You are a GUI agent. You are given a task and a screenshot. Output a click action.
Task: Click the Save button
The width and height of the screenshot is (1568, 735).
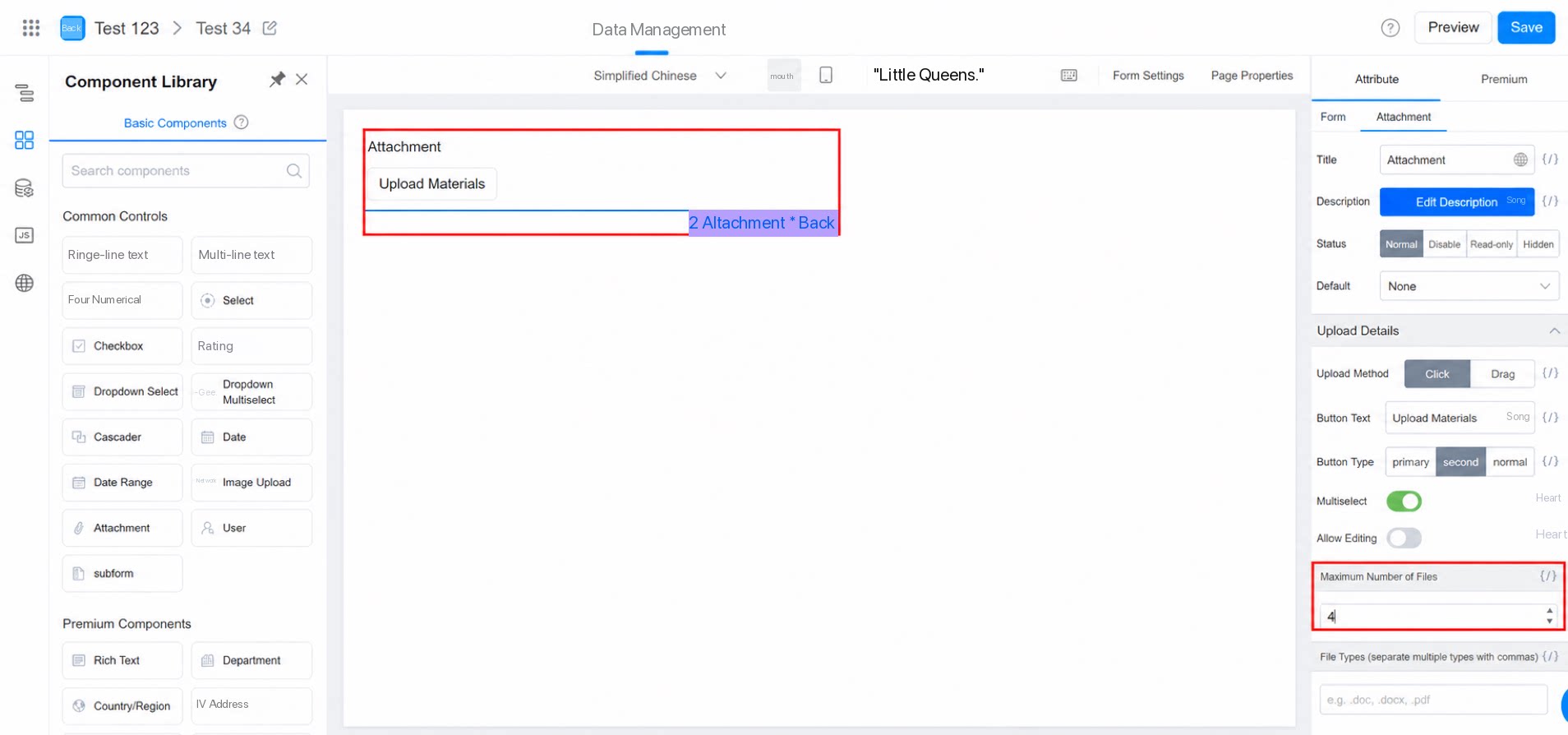coord(1526,27)
